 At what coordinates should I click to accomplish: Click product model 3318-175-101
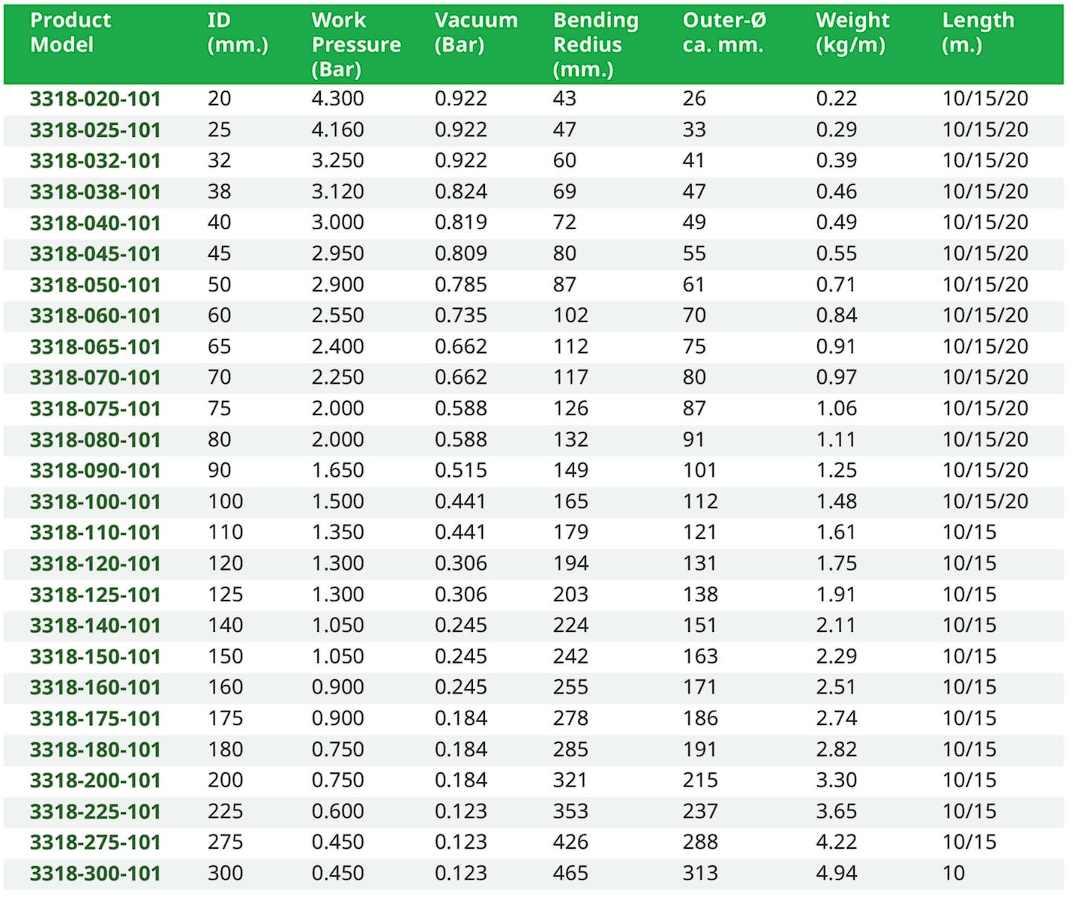pyautogui.click(x=95, y=719)
